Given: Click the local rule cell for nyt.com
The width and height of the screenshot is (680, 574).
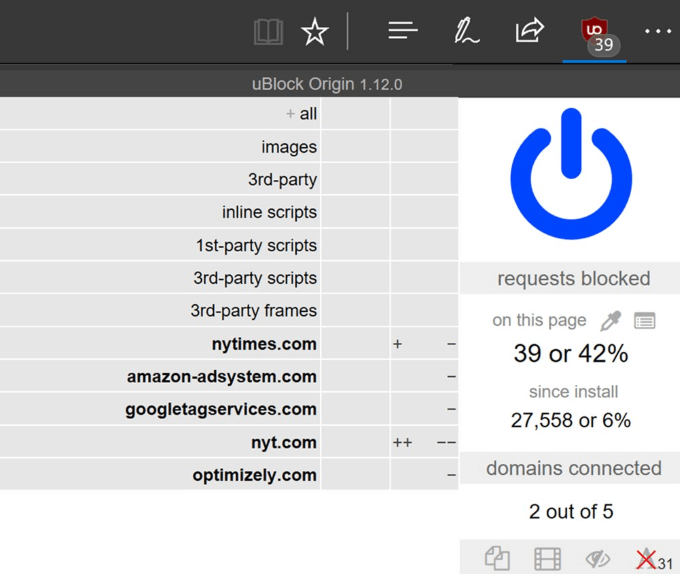Looking at the screenshot, I should (425, 442).
